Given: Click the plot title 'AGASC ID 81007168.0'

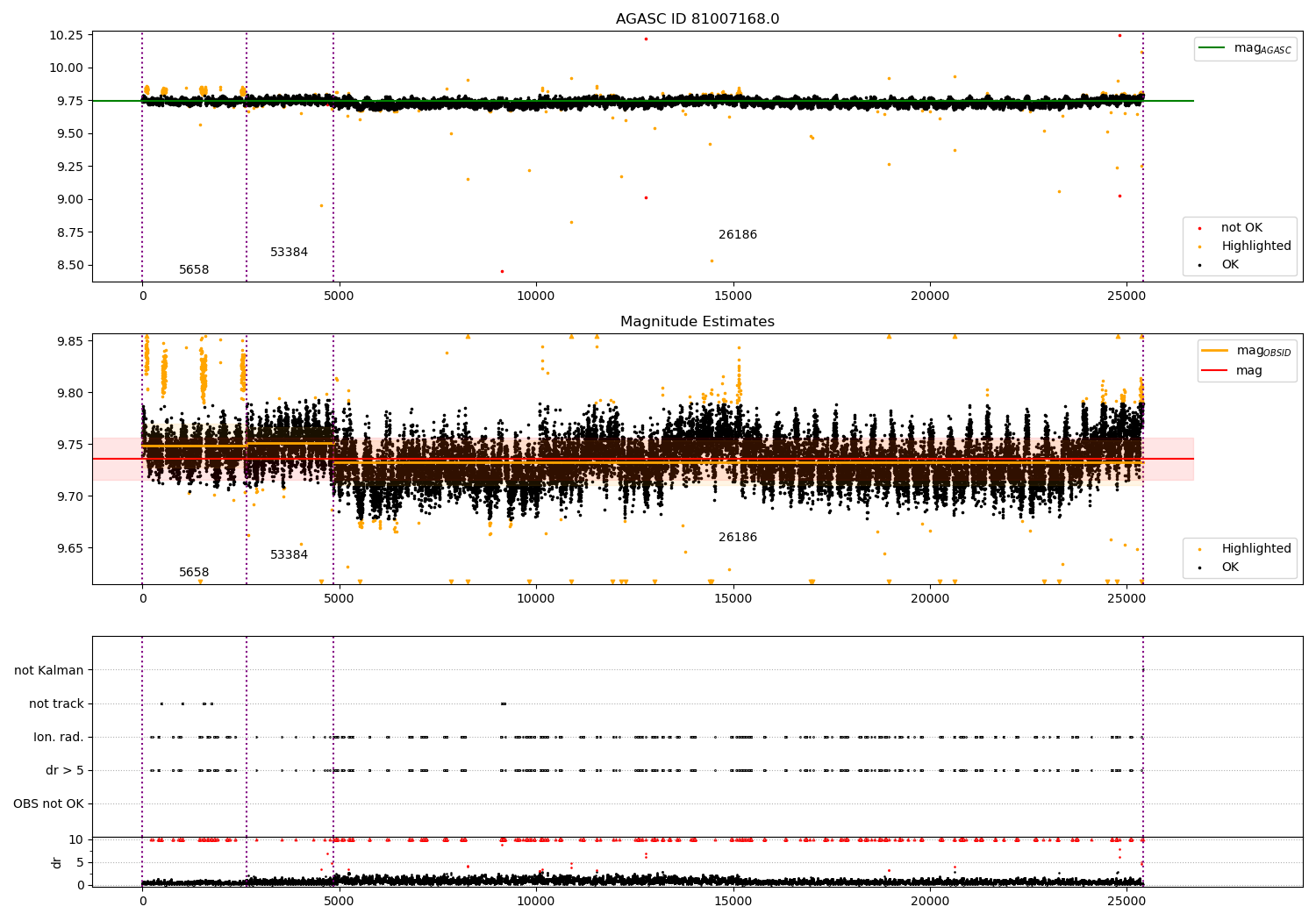Looking at the screenshot, I should pos(697,19).
